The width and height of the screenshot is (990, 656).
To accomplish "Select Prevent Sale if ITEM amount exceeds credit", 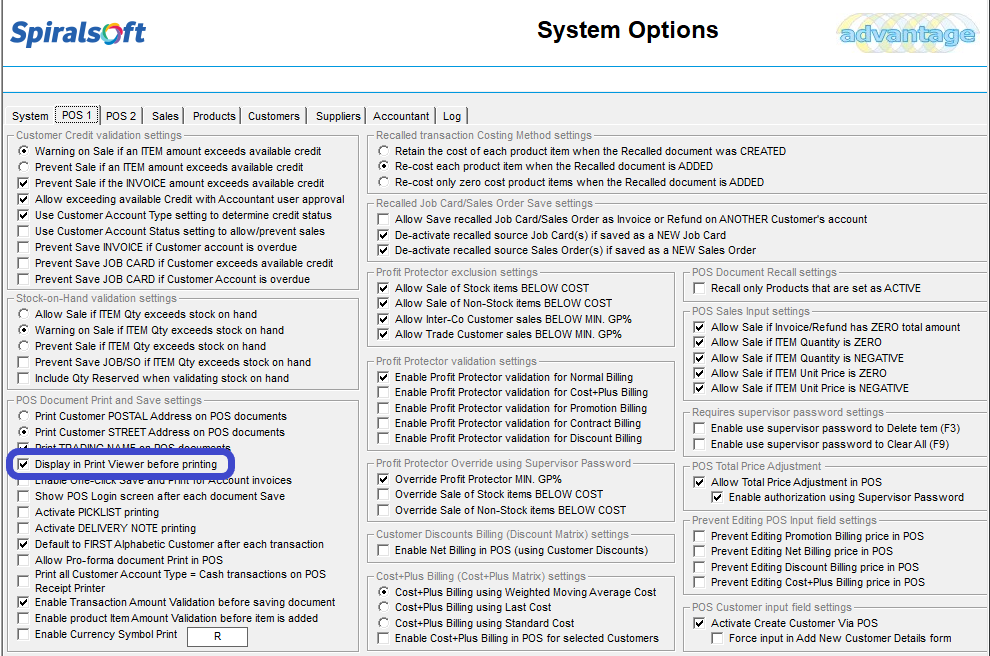I will [23, 167].
